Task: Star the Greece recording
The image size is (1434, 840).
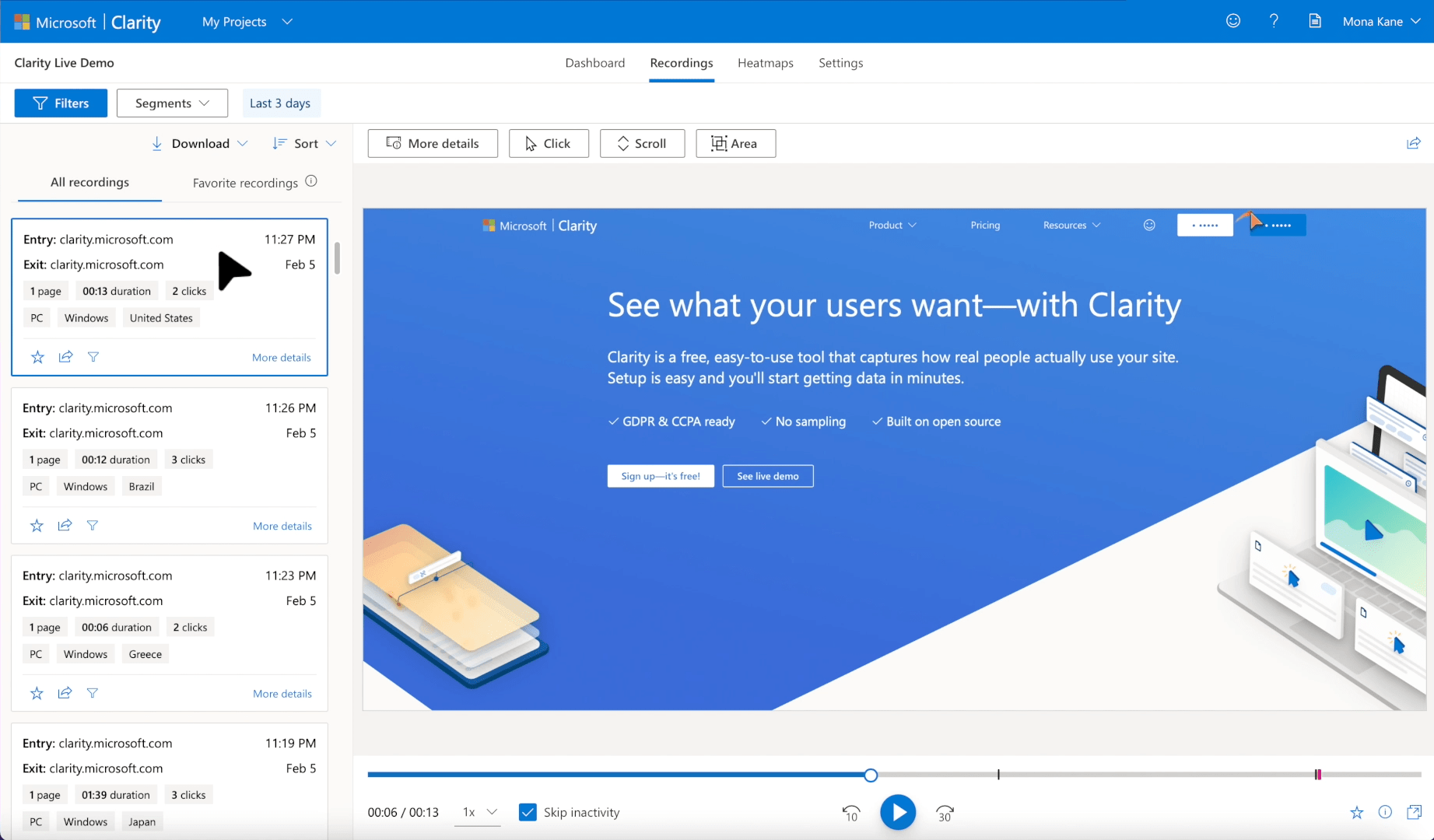Action: [37, 693]
